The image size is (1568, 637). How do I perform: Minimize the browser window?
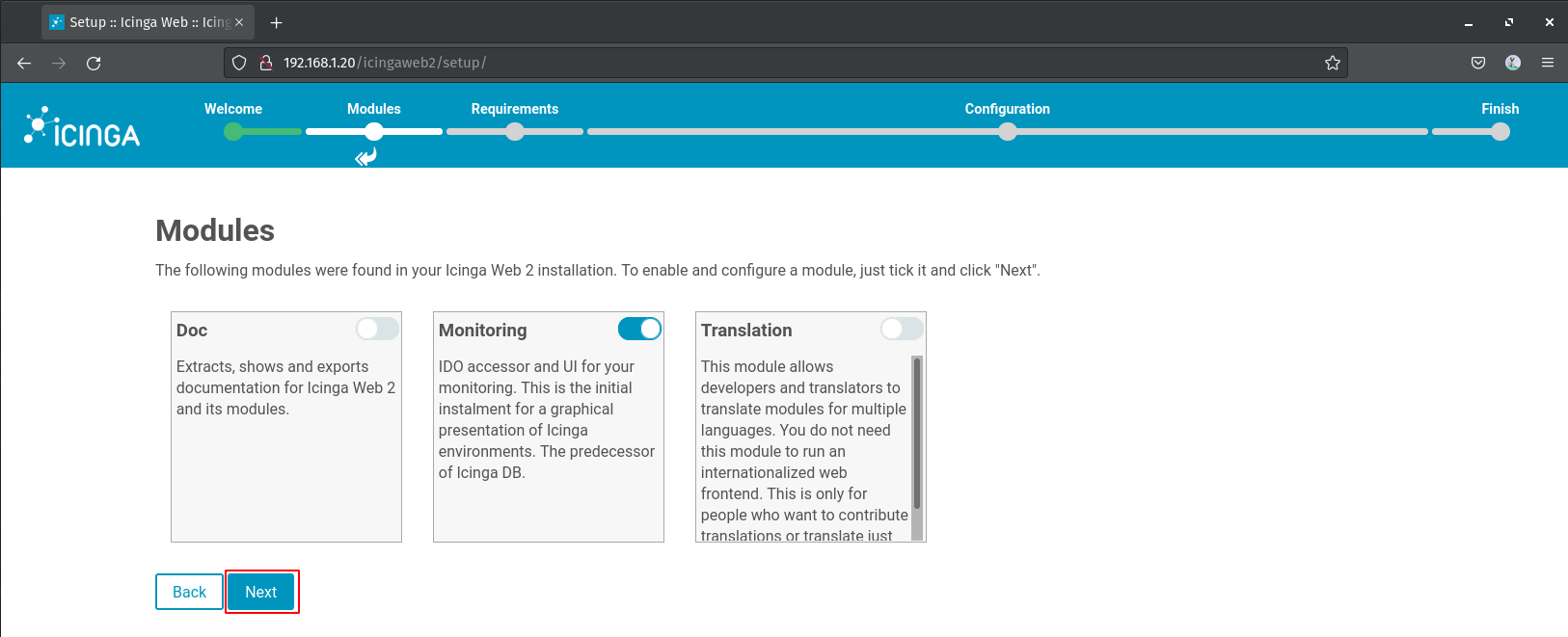pyautogui.click(x=1469, y=22)
